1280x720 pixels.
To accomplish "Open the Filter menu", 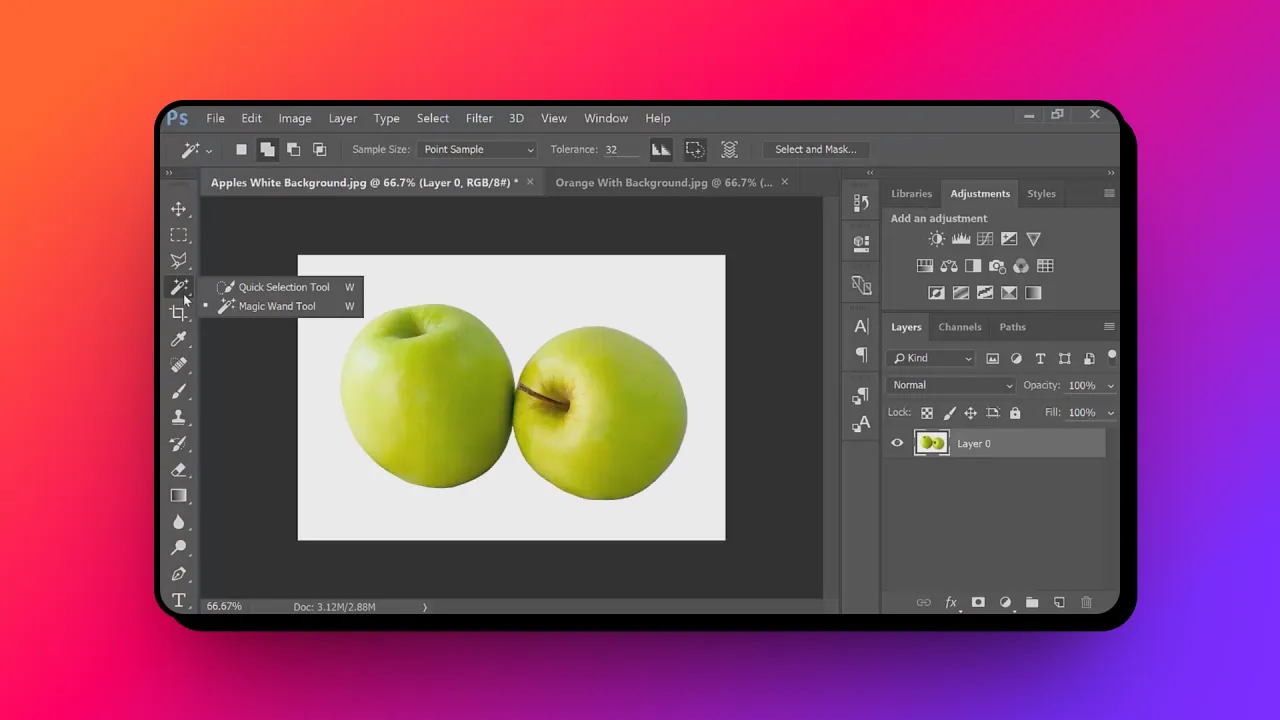I will [x=479, y=118].
